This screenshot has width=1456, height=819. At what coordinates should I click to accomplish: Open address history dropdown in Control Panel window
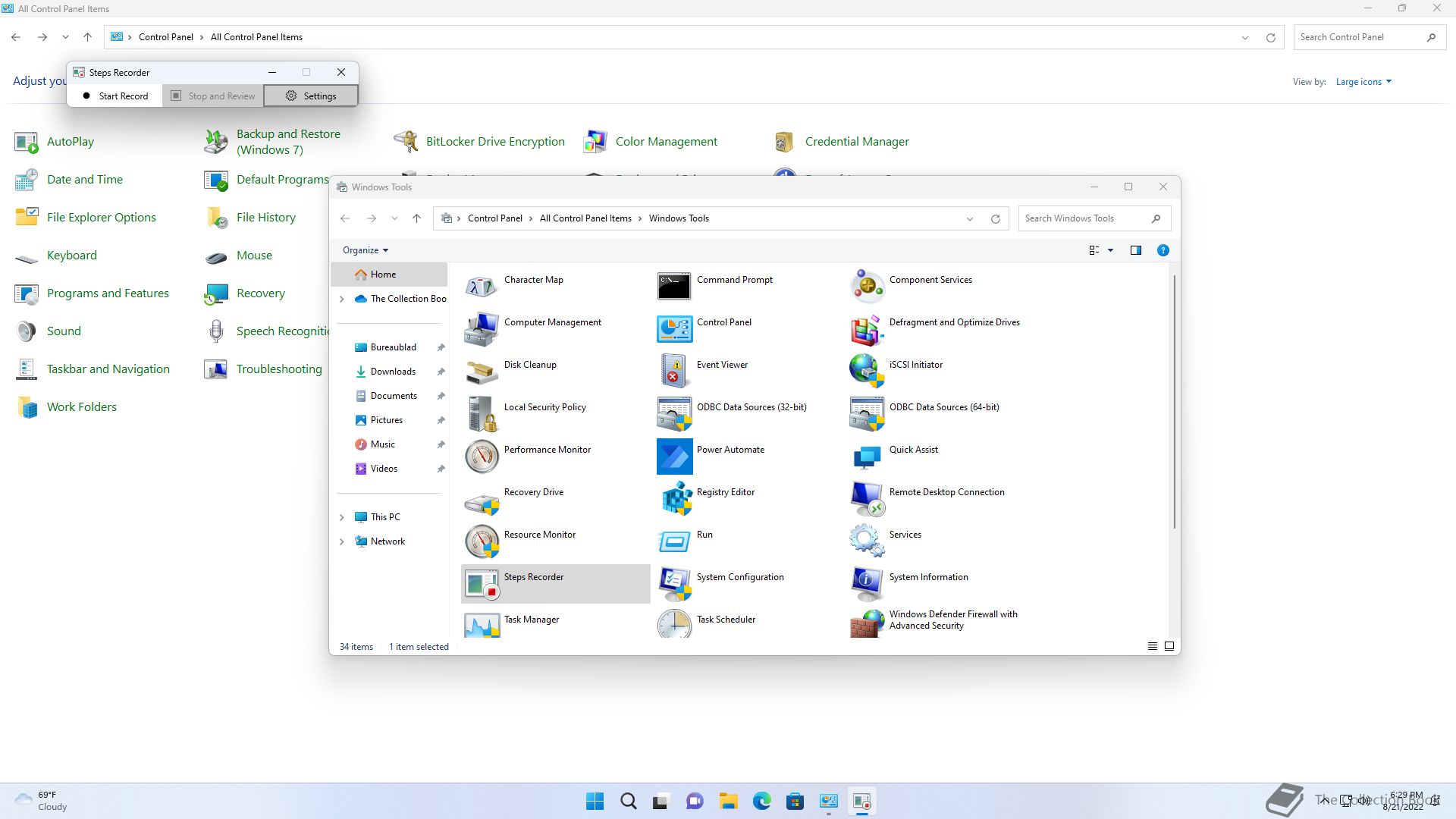point(1244,38)
